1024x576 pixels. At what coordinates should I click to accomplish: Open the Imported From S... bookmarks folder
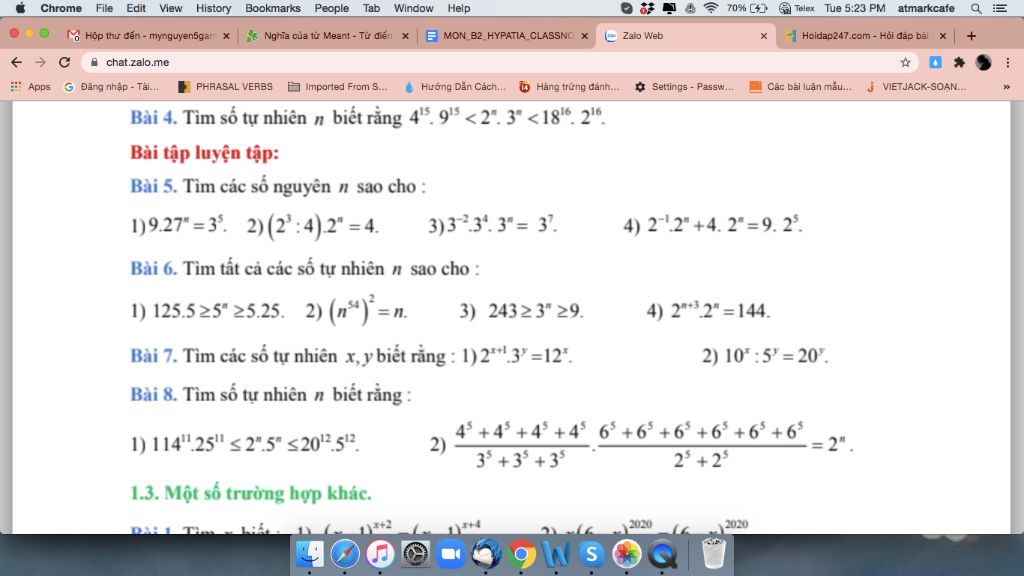[x=338, y=87]
